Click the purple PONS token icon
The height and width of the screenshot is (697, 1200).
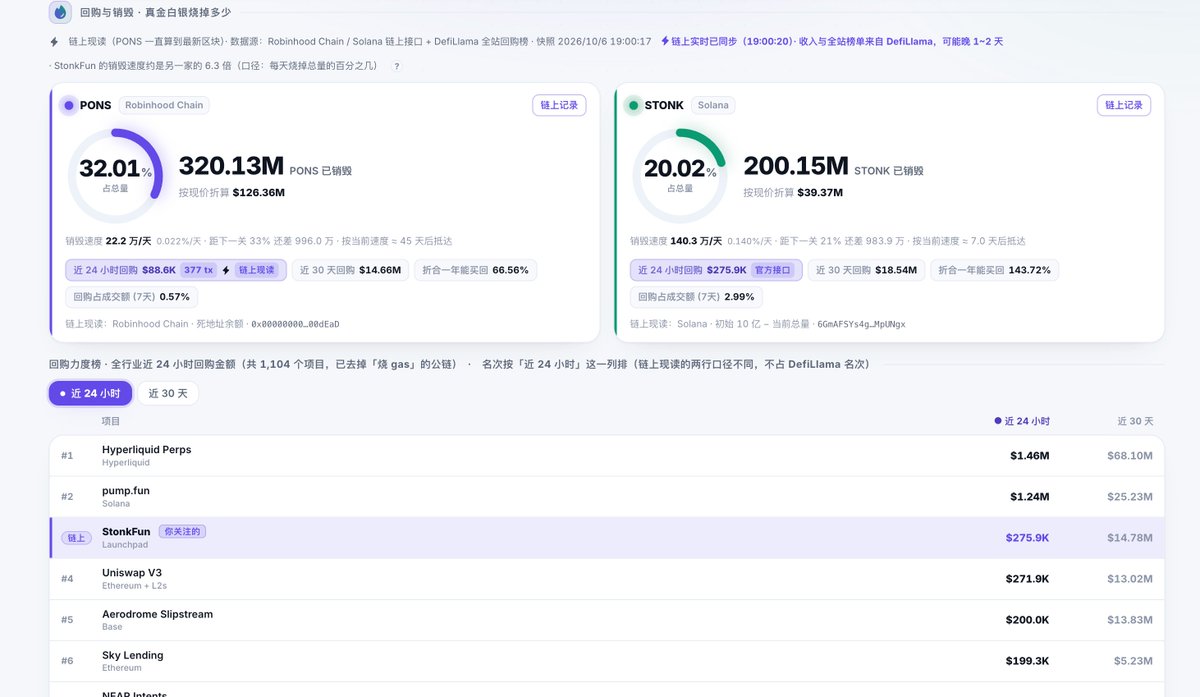[69, 105]
